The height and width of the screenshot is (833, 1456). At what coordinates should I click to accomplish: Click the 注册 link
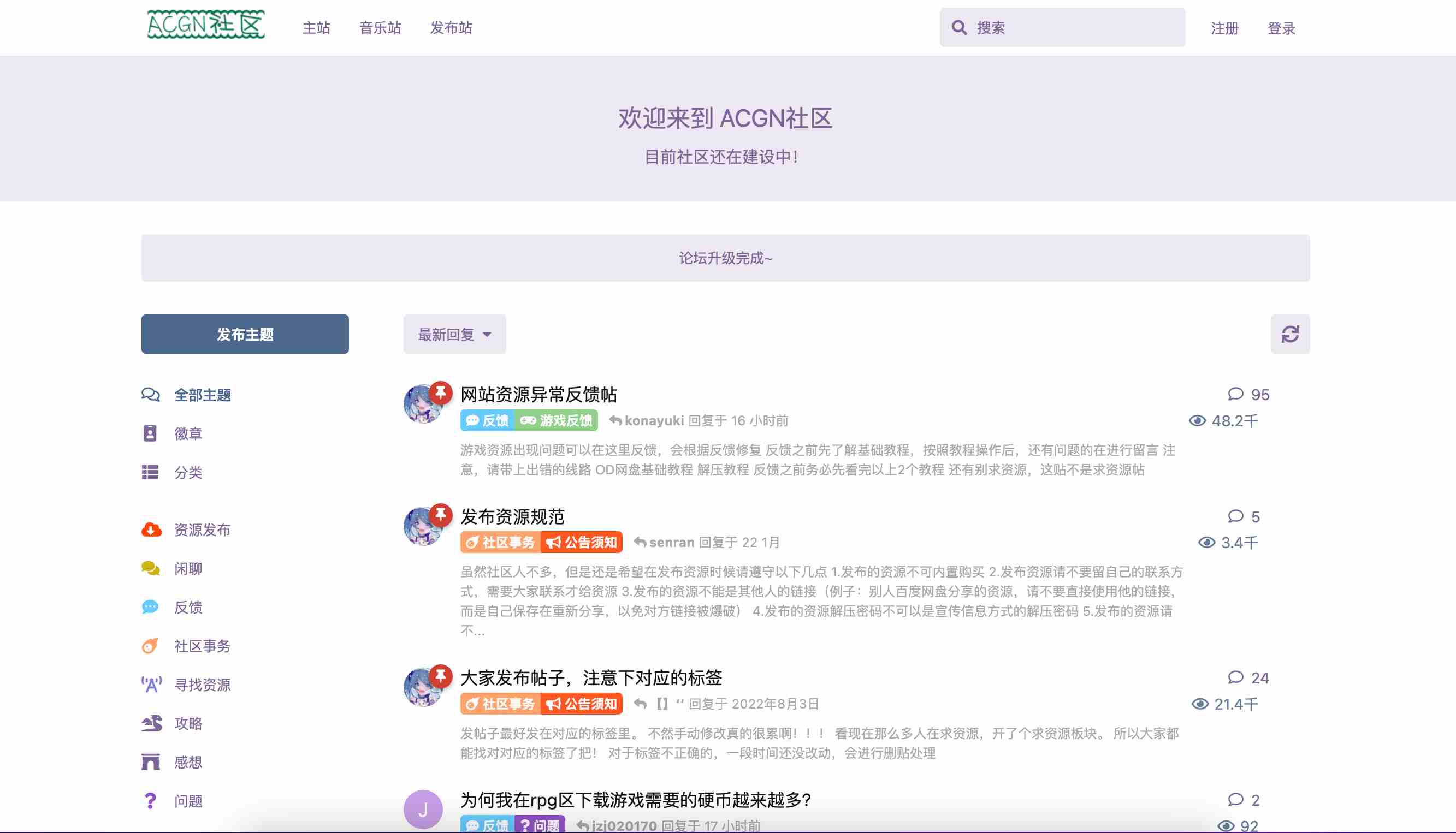pos(1225,28)
